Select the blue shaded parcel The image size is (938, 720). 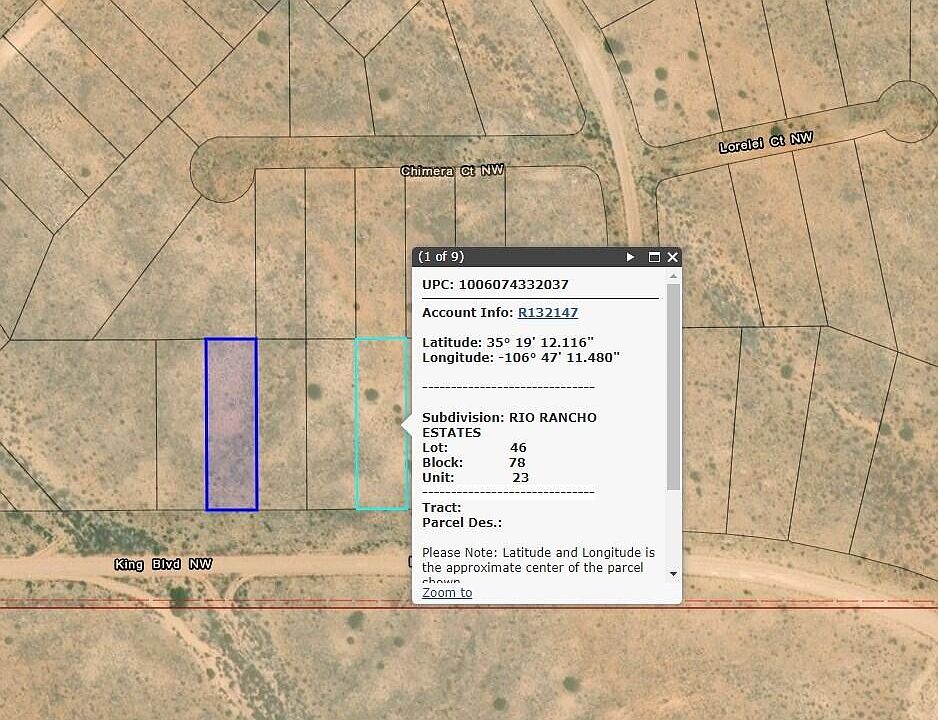(x=231, y=424)
